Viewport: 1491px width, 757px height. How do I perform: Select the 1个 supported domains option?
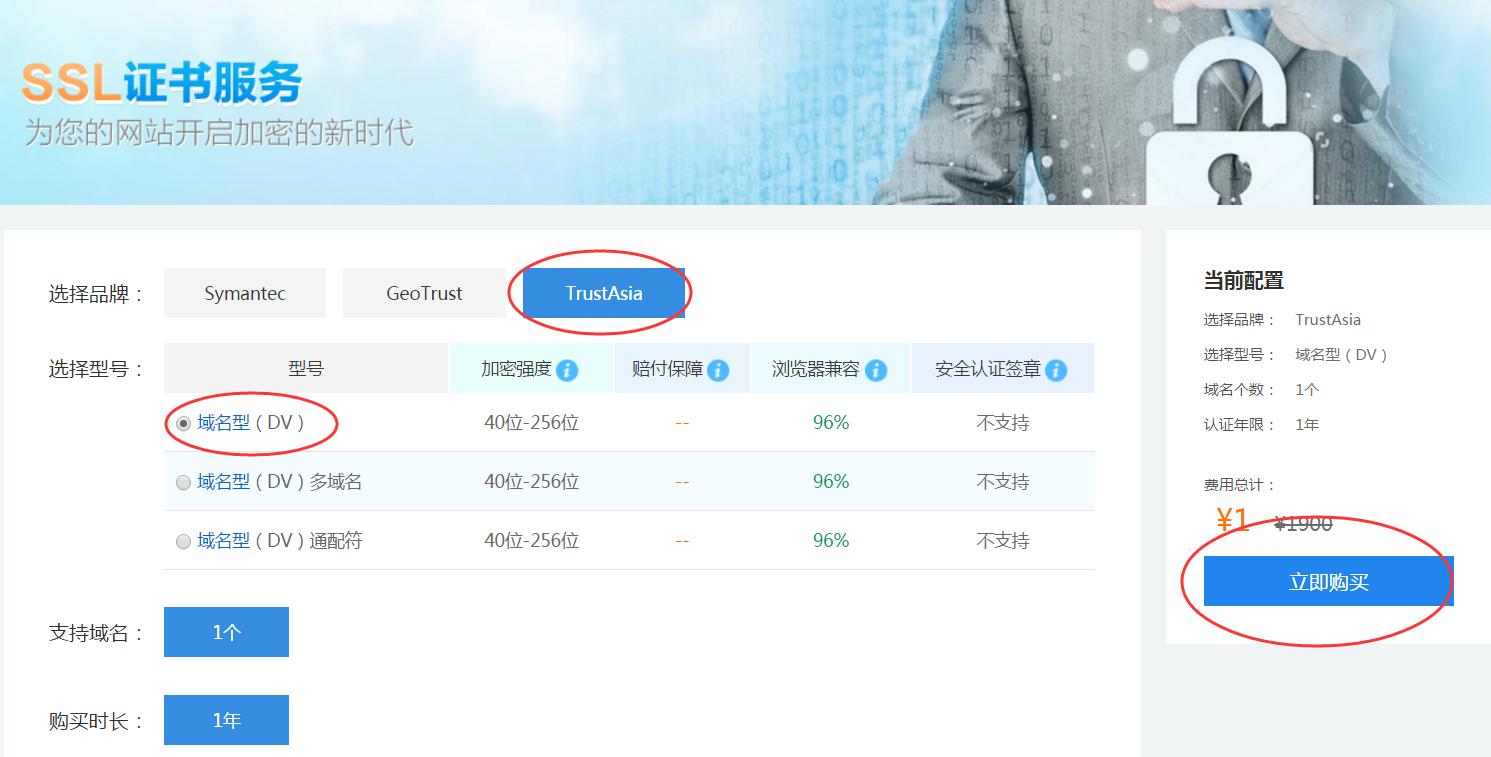[226, 631]
